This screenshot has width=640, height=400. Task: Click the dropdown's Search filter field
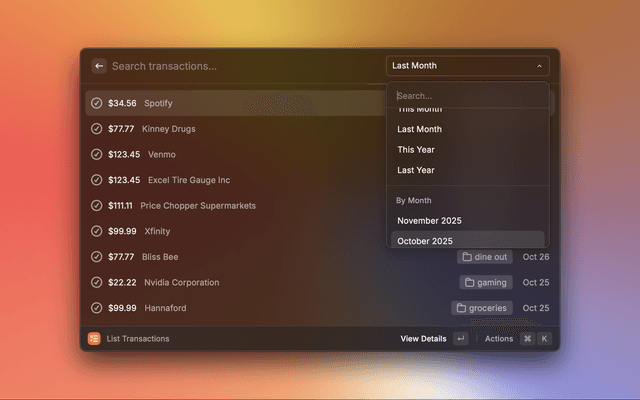467,96
